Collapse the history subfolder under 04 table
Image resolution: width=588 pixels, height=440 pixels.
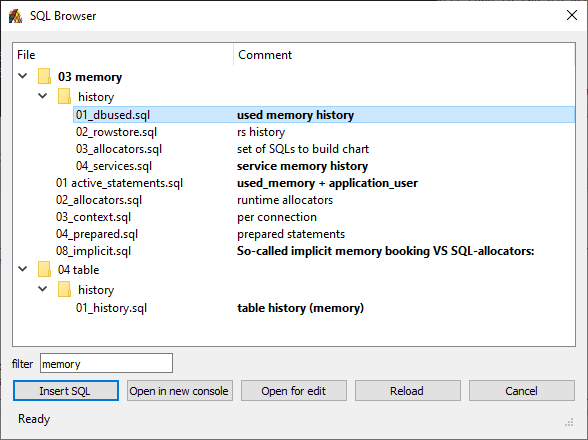coord(43,289)
